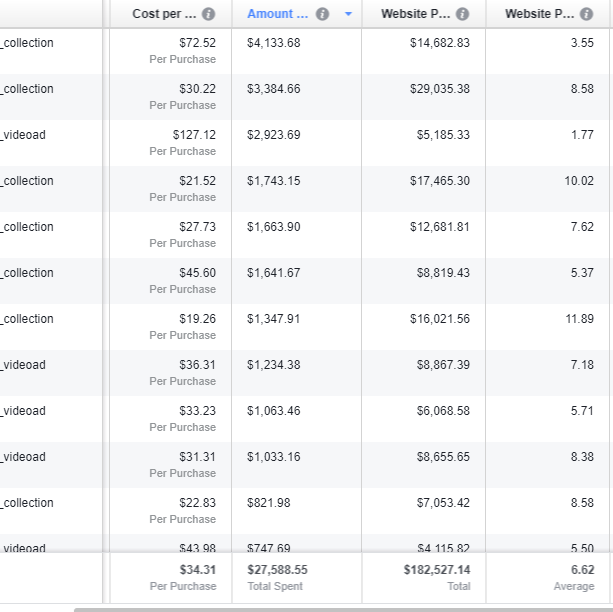Select row with $4,133.68 amount spent
The height and width of the screenshot is (612, 613).
tap(305, 51)
